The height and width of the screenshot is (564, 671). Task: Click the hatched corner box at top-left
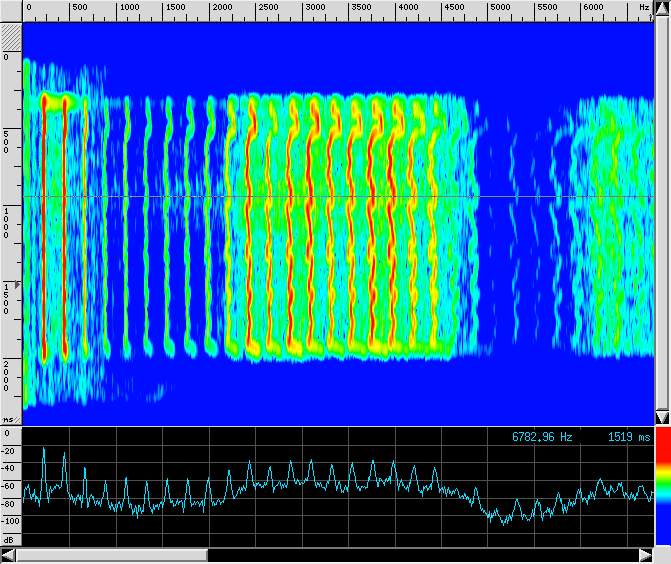click(x=10, y=35)
